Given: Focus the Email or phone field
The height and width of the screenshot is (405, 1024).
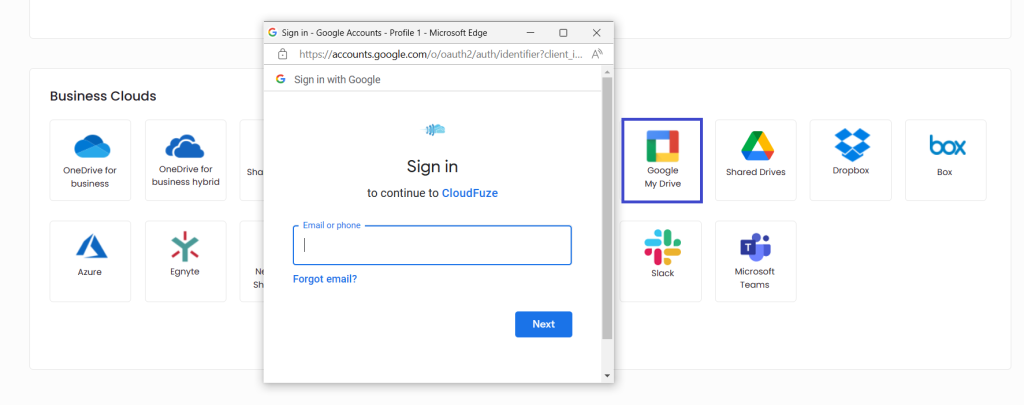Looking at the screenshot, I should click(432, 245).
